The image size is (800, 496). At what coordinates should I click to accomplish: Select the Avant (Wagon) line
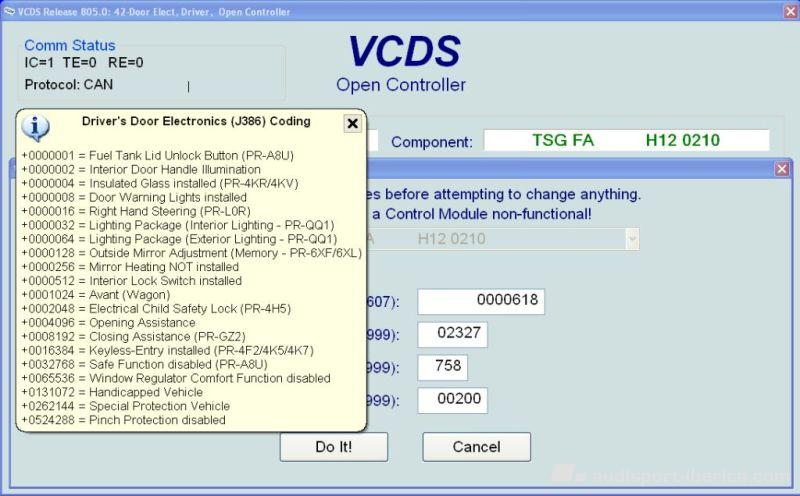96,295
